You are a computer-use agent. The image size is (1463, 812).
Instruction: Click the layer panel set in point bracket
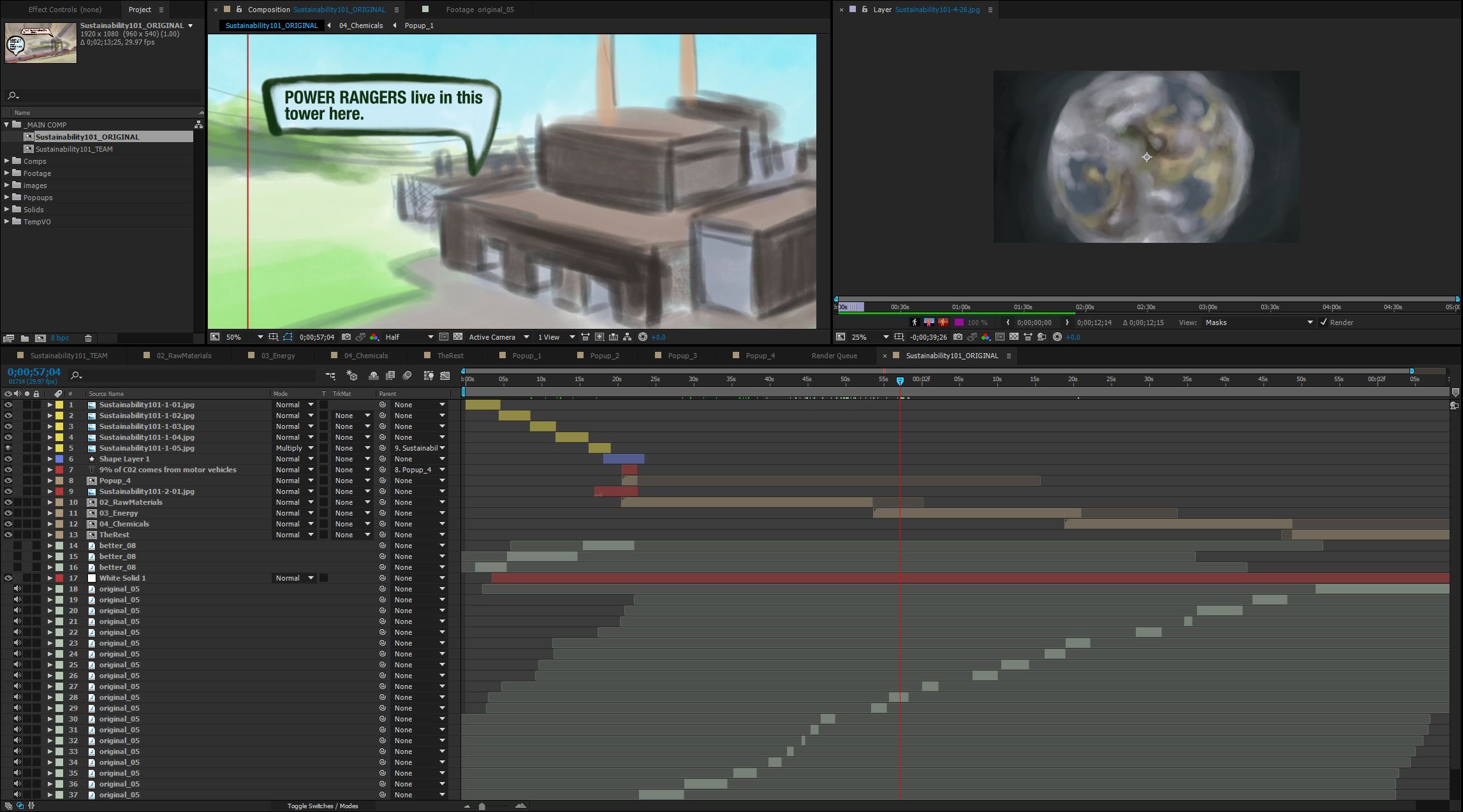pyautogui.click(x=1008, y=323)
